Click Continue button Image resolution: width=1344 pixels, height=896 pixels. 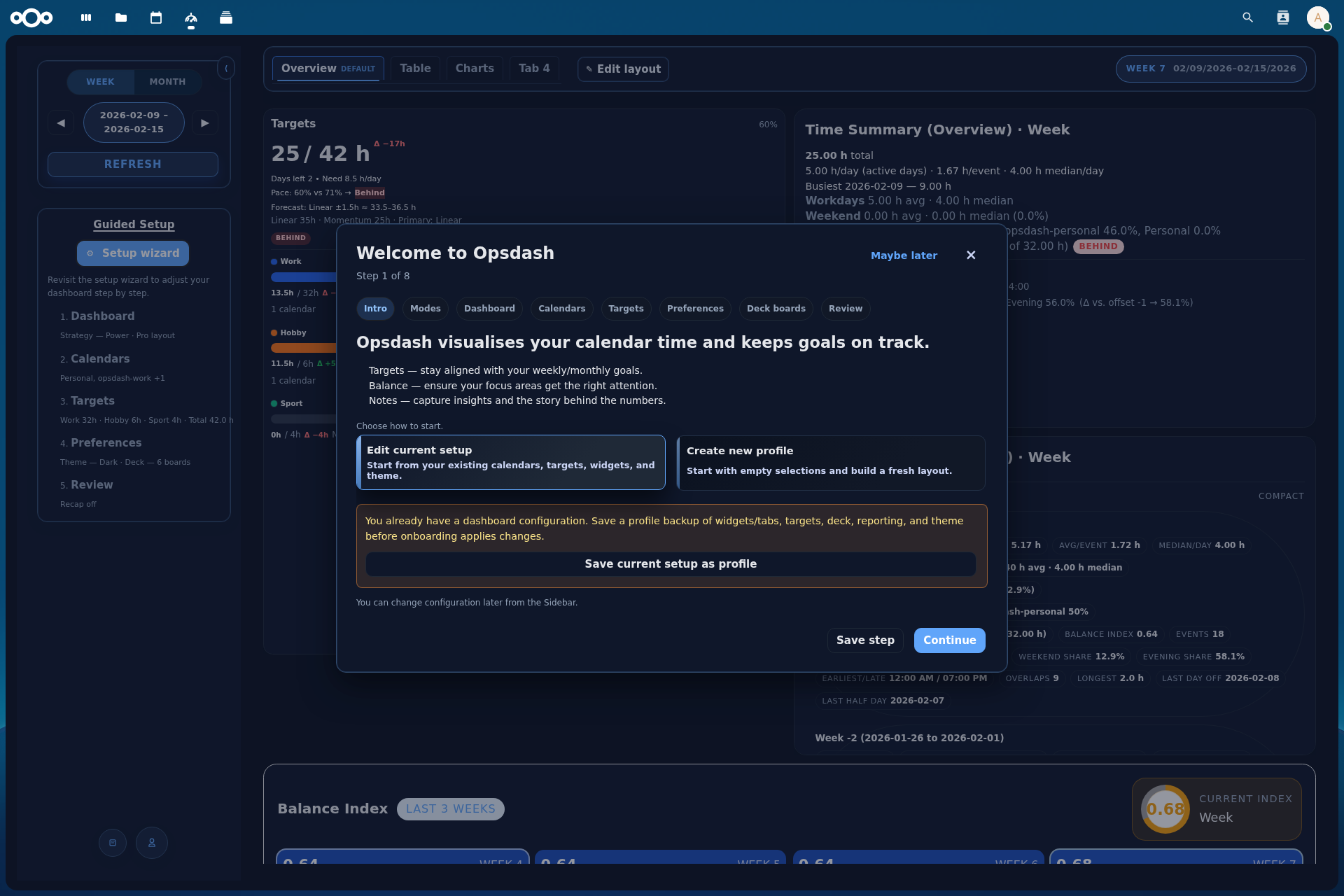pyautogui.click(x=949, y=640)
